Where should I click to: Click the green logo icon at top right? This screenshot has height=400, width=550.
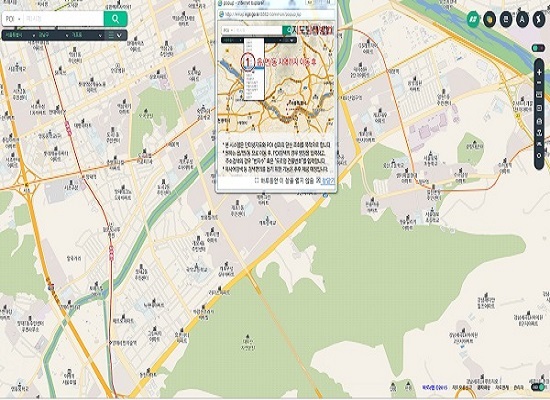click(474, 19)
